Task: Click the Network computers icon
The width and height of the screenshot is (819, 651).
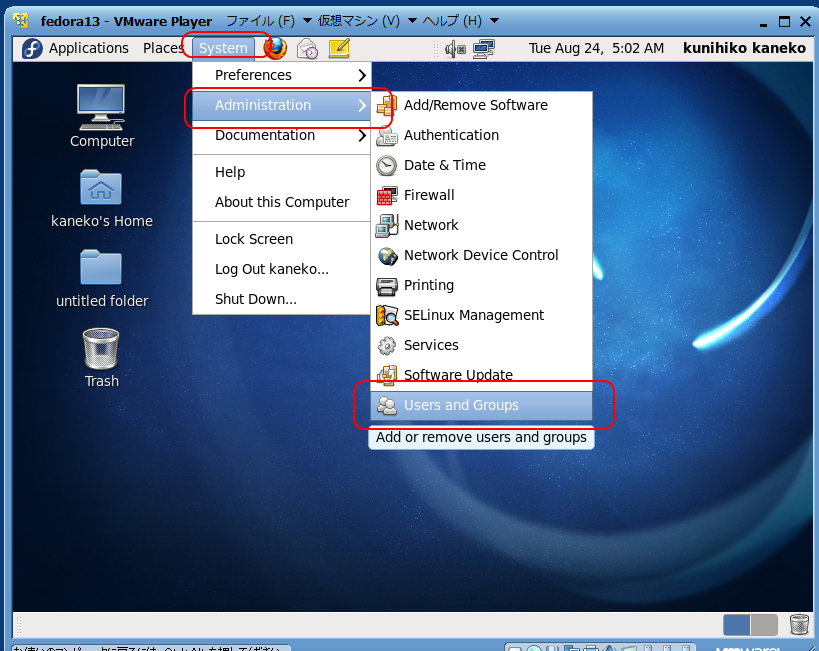Action: pyautogui.click(x=387, y=226)
